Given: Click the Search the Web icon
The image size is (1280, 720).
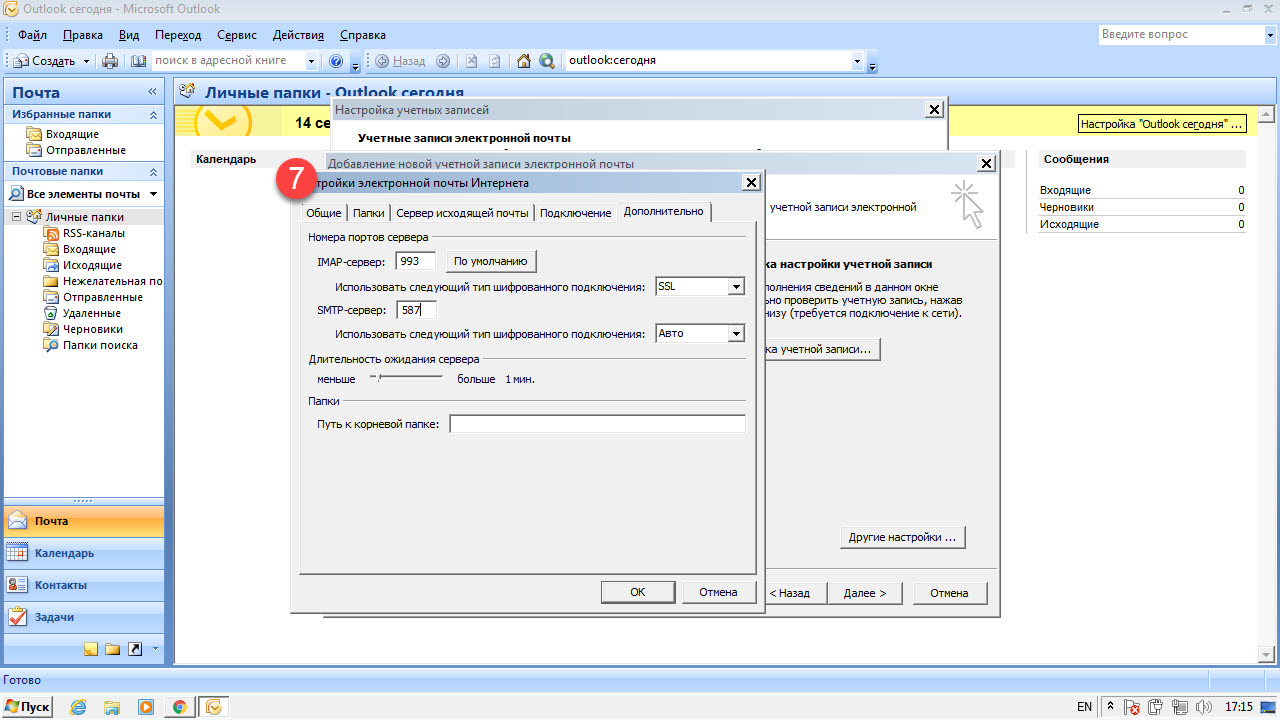Looking at the screenshot, I should [x=547, y=61].
